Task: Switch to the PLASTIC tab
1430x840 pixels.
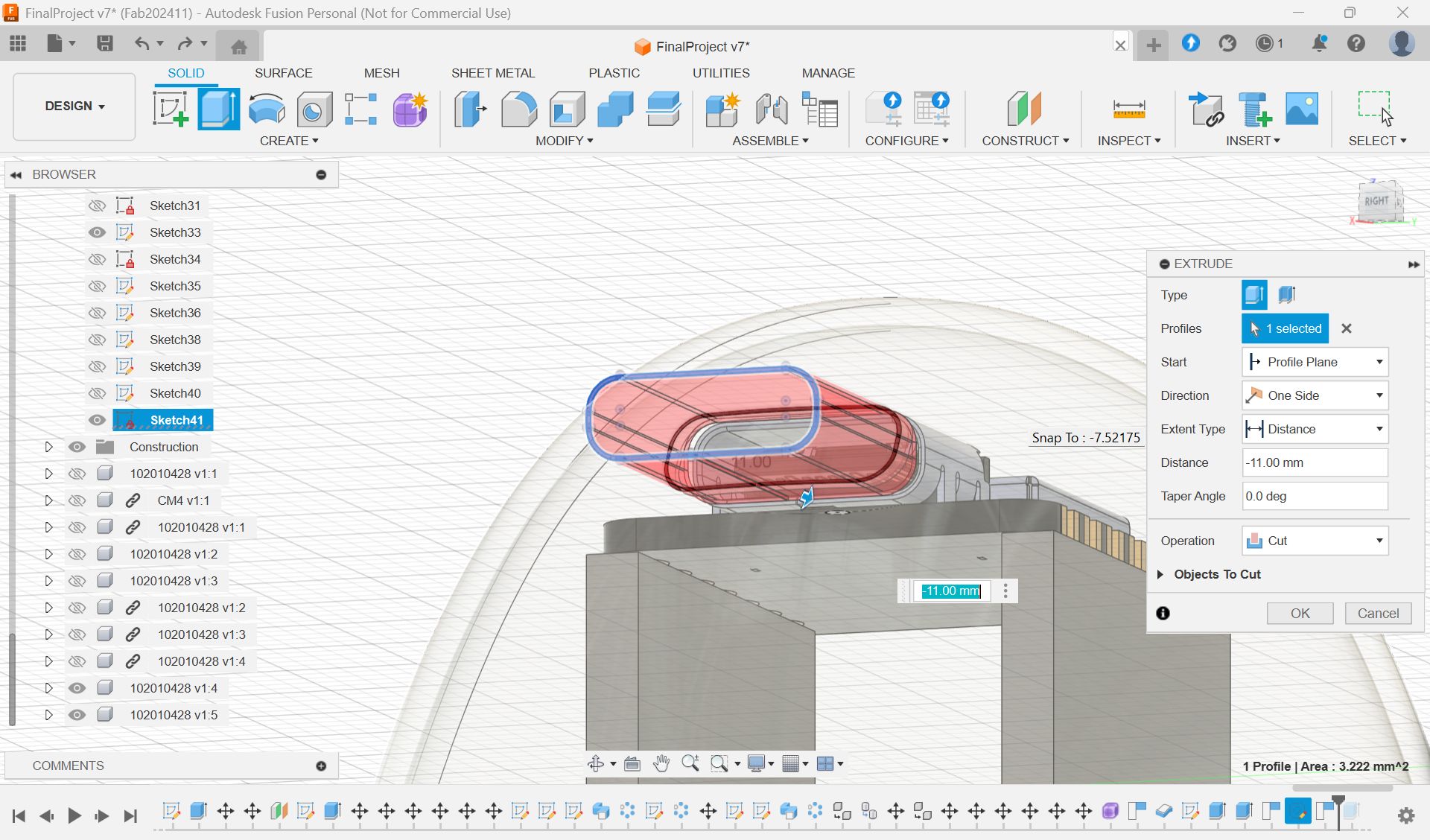Action: click(x=614, y=73)
